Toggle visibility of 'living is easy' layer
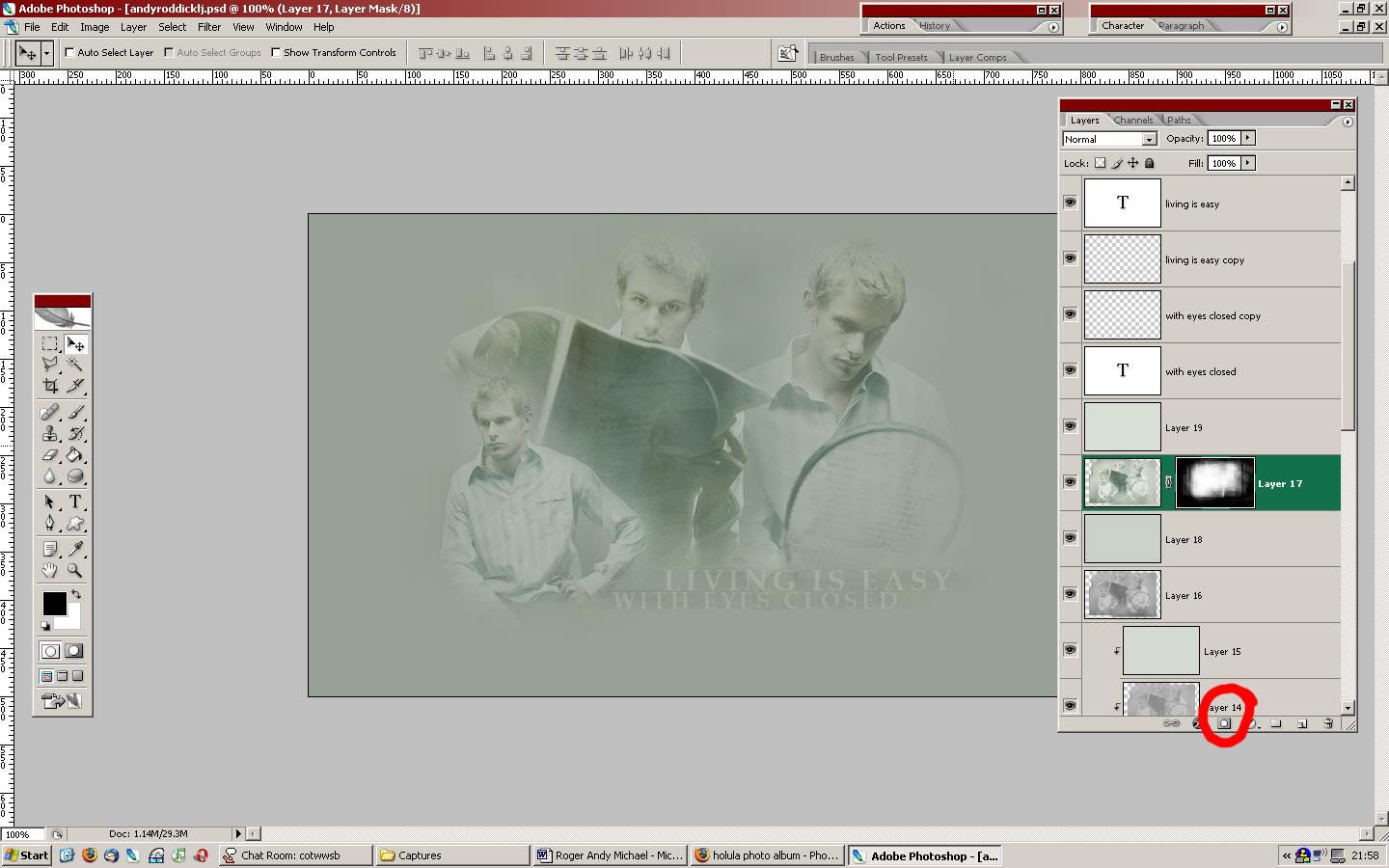This screenshot has height=868, width=1389. (1070, 203)
